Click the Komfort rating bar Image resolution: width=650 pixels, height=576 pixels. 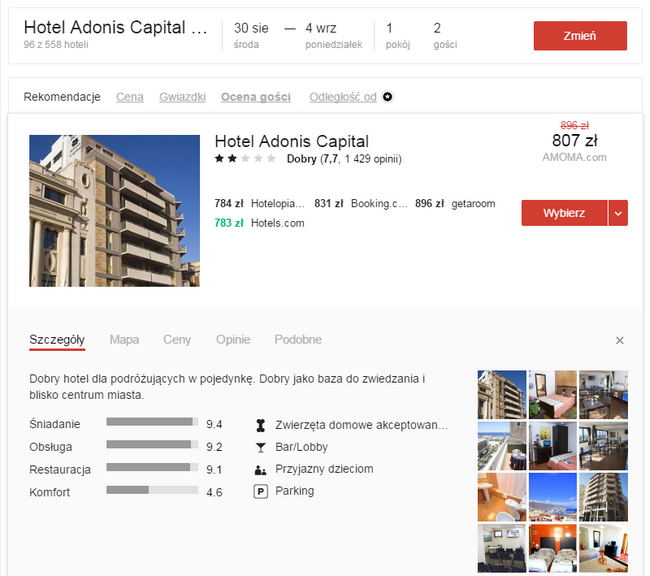152,491
